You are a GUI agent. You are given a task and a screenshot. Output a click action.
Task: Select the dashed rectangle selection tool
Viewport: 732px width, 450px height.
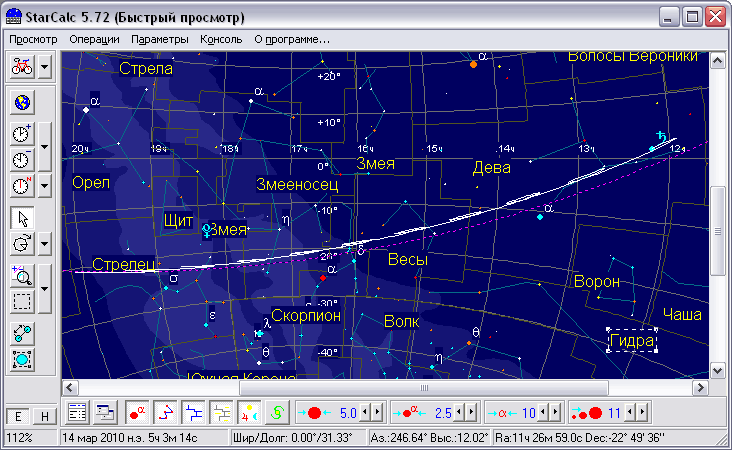coord(22,302)
